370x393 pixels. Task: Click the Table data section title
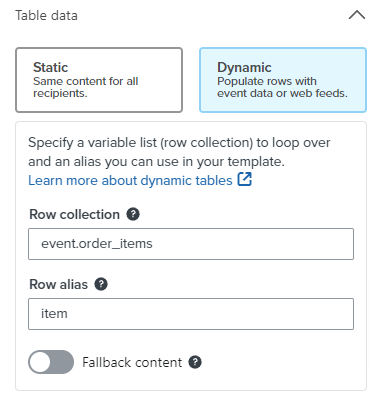click(x=46, y=16)
